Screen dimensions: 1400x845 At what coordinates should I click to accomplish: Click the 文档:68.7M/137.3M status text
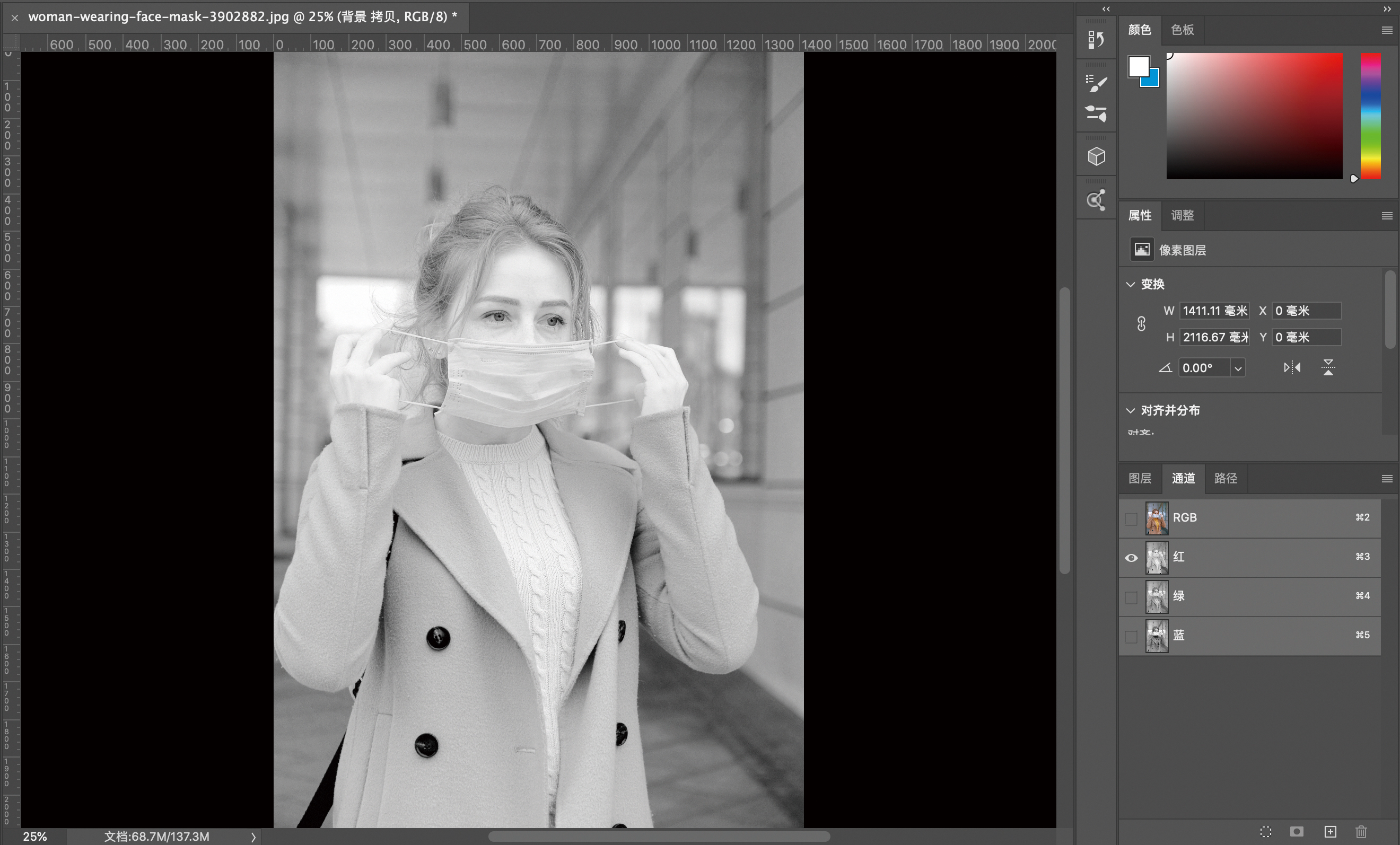(x=157, y=837)
